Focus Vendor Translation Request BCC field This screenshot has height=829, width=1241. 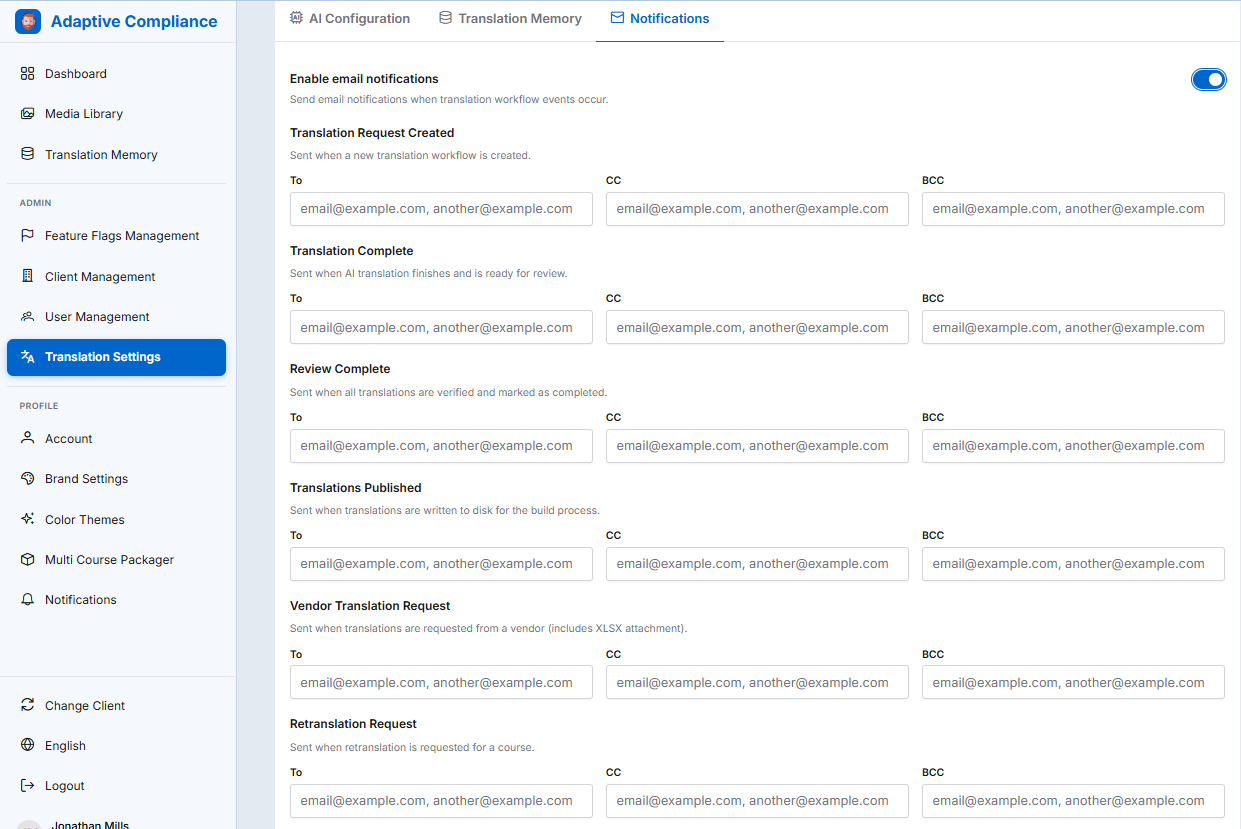click(1073, 683)
